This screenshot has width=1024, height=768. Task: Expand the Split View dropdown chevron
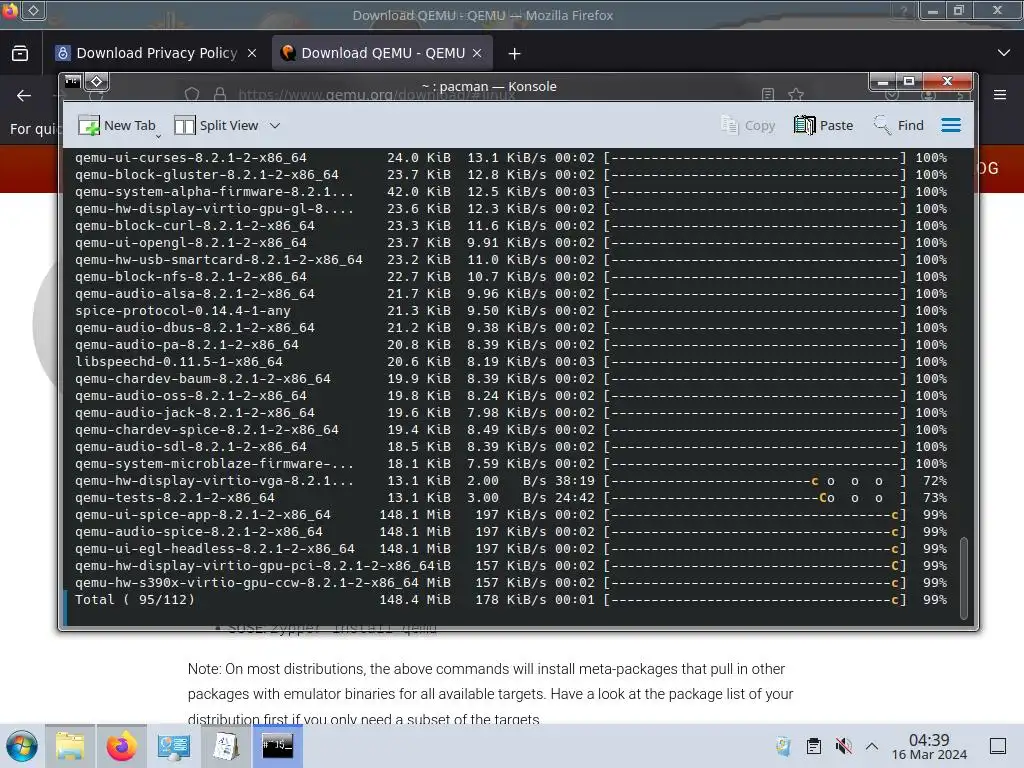pyautogui.click(x=275, y=125)
